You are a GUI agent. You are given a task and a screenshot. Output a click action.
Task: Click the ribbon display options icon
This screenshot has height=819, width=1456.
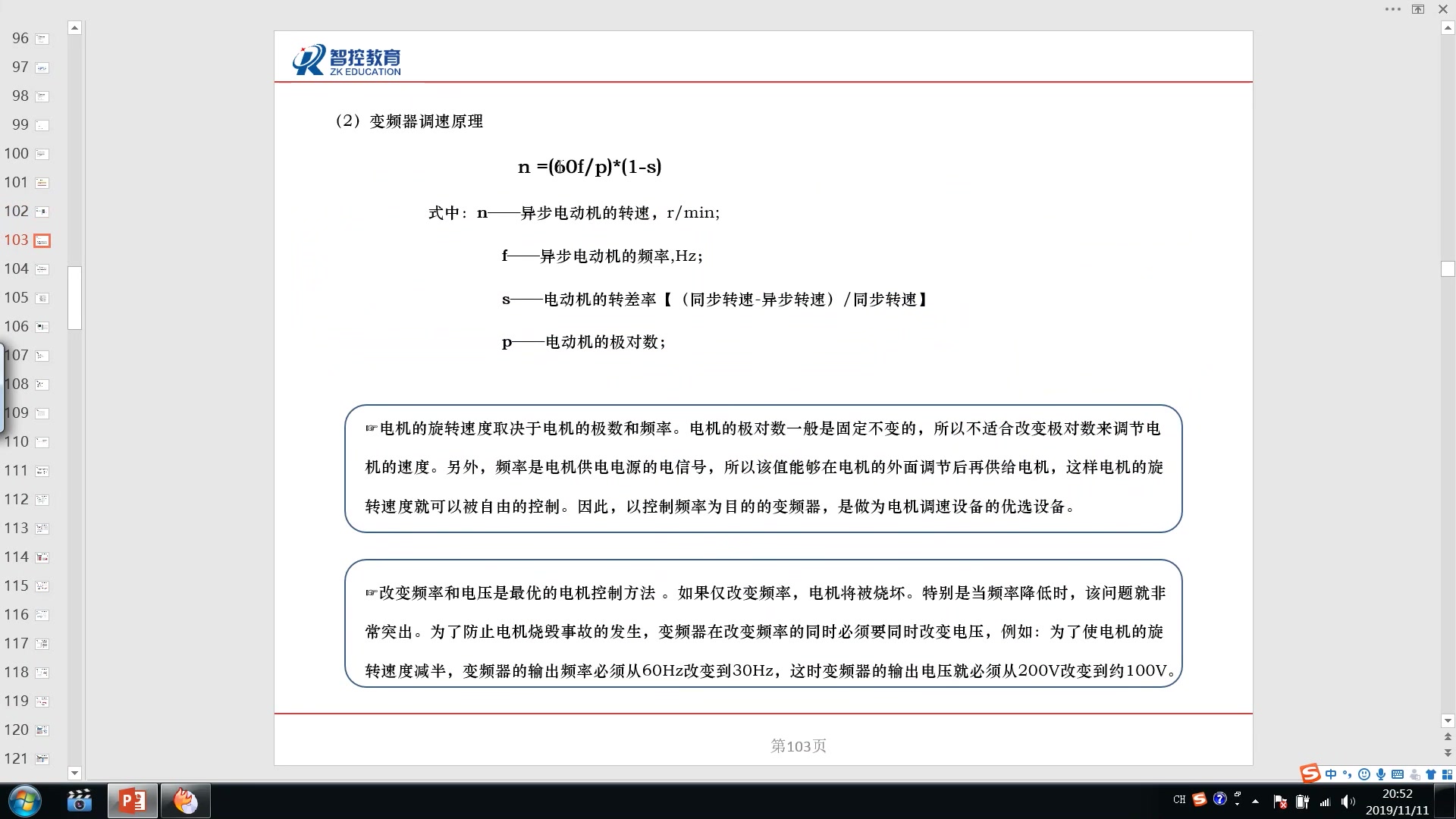(1418, 9)
